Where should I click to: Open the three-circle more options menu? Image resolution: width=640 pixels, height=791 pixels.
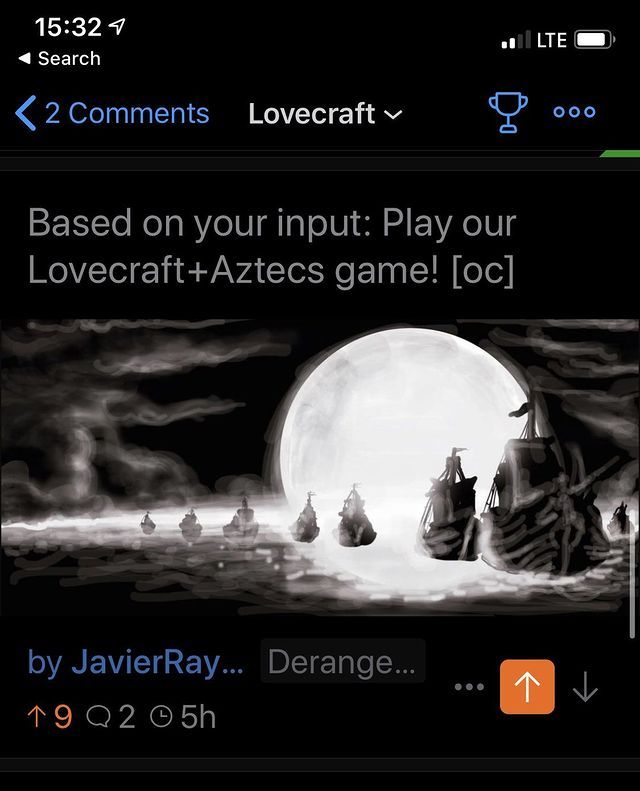click(574, 112)
